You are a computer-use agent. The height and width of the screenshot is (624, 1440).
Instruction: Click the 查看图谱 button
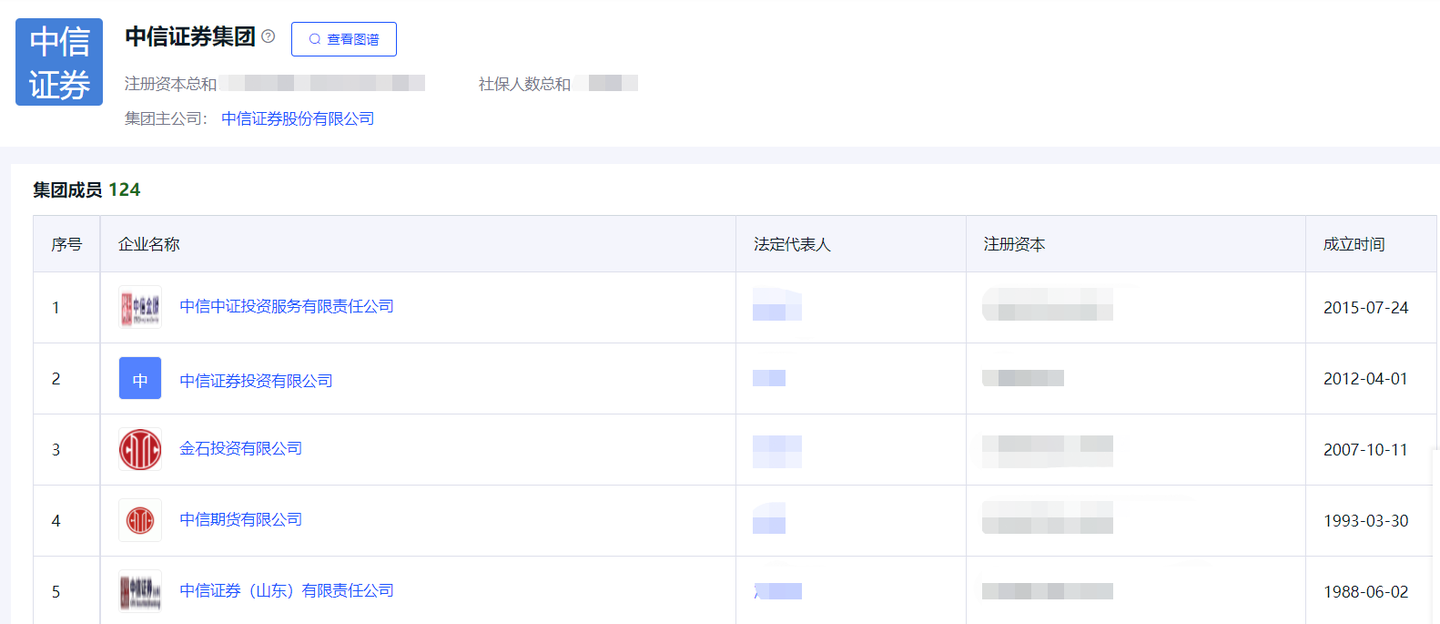tap(344, 39)
